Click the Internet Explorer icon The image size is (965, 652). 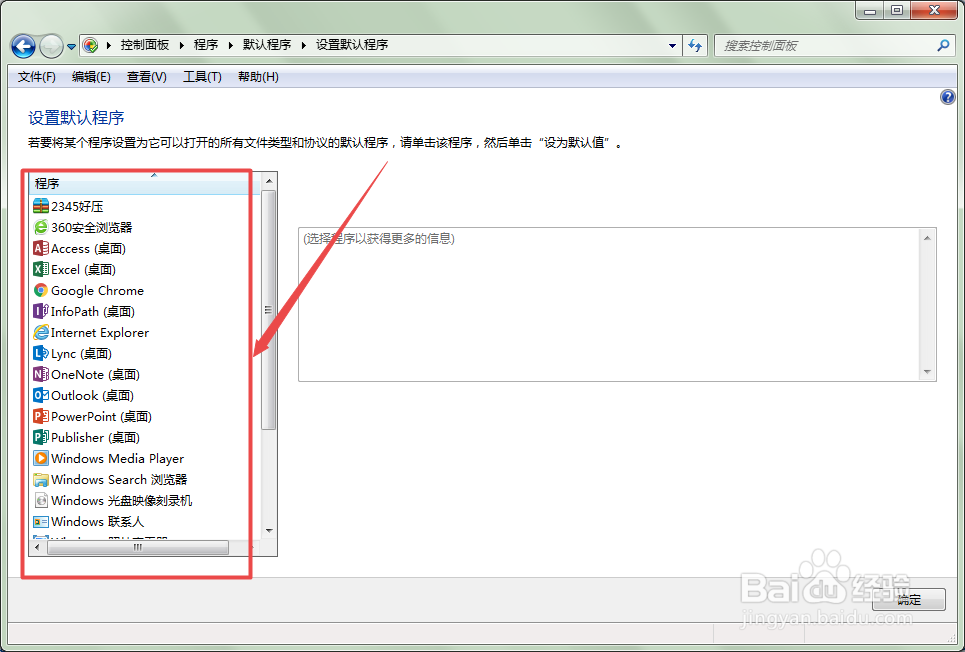[x=41, y=332]
